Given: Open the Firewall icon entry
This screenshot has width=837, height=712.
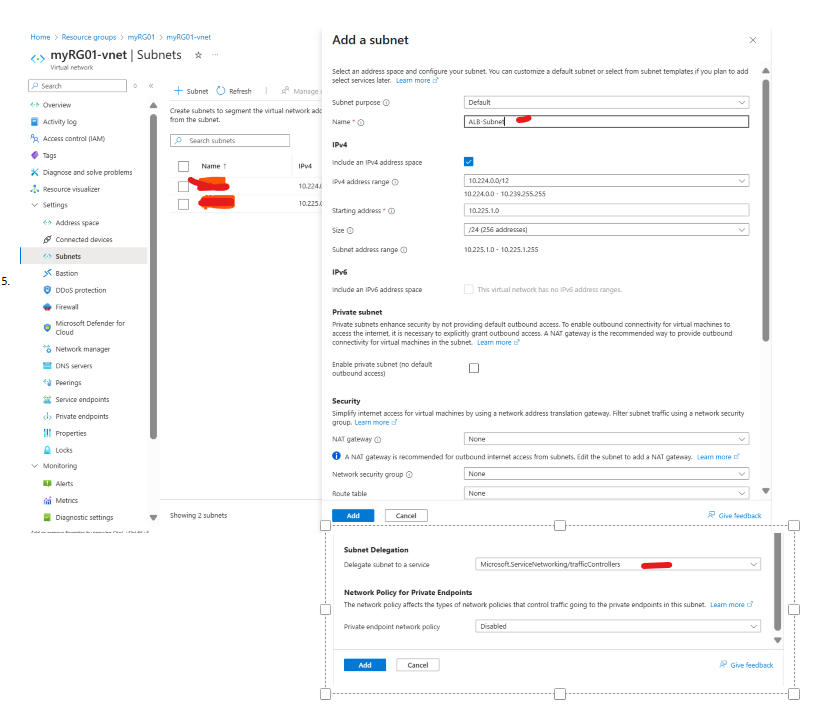Looking at the screenshot, I should pyautogui.click(x=48, y=307).
